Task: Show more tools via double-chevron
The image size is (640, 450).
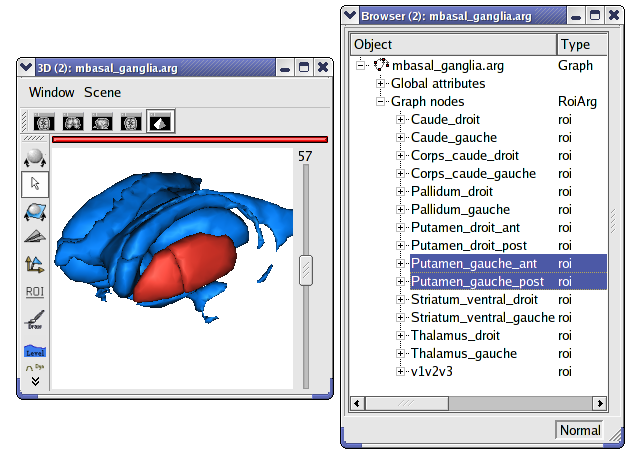Action: tap(34, 380)
